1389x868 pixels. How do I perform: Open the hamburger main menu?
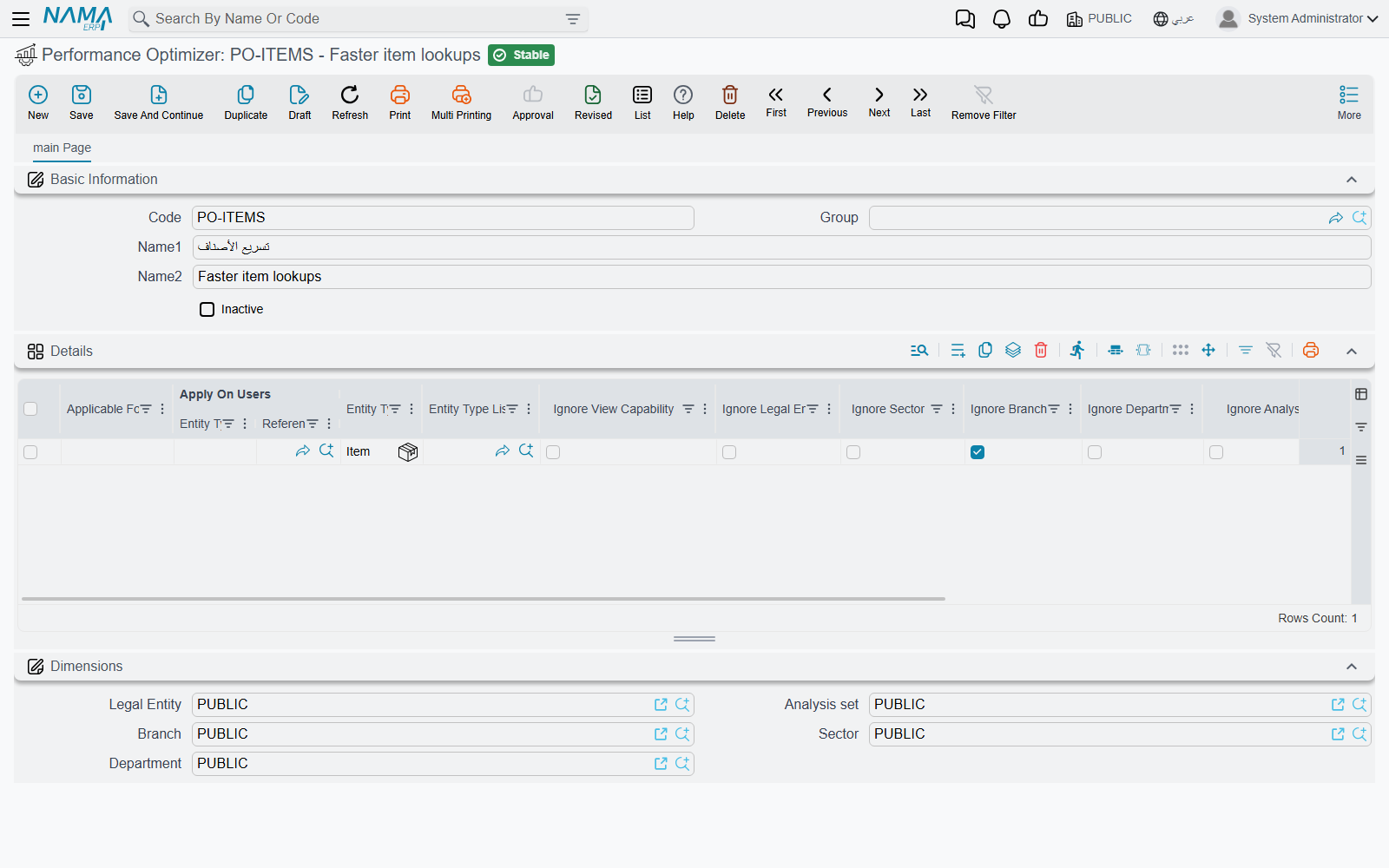(21, 18)
